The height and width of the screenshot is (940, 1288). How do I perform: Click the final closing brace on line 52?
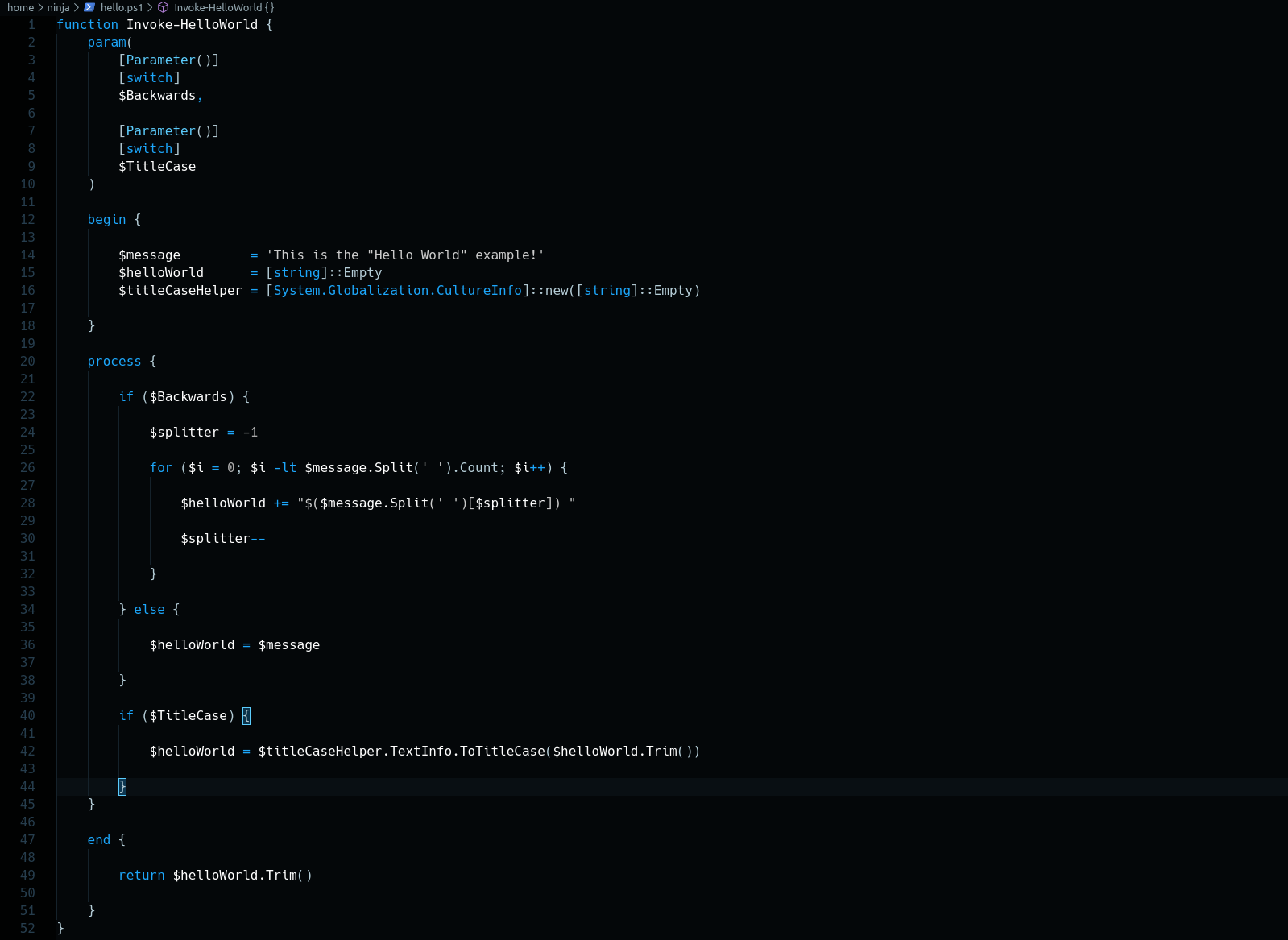[x=60, y=929]
